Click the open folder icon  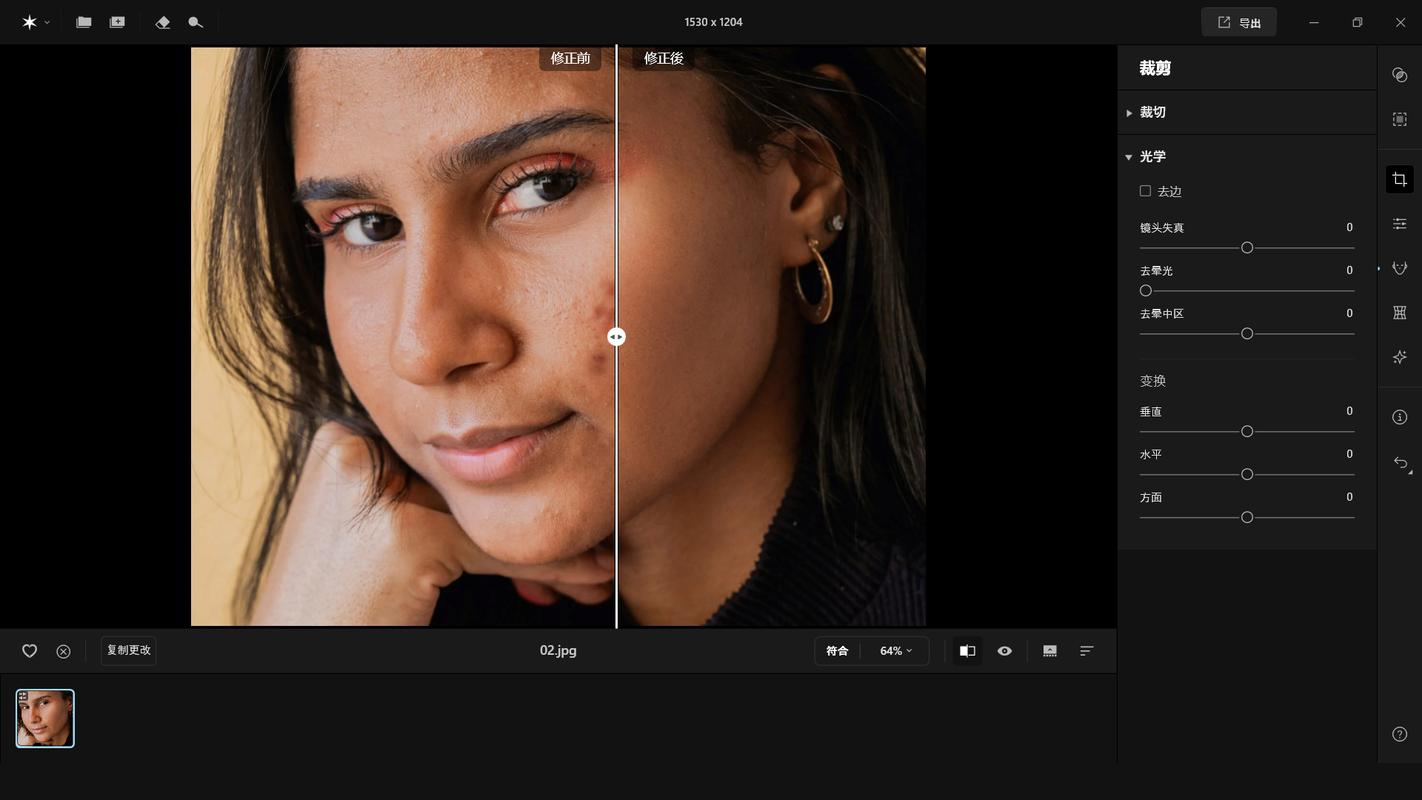84,22
